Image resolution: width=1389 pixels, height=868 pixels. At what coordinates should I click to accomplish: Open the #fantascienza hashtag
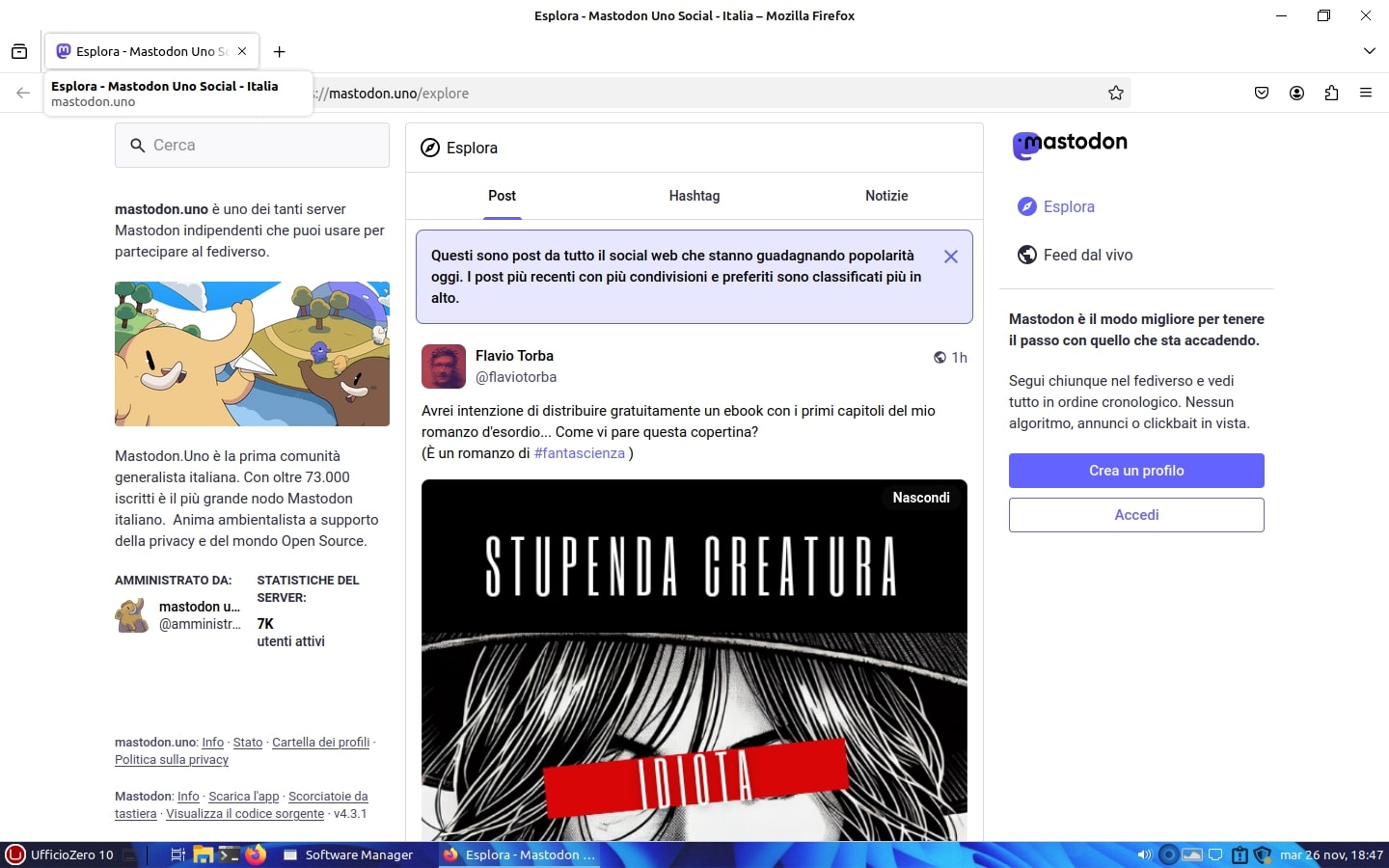pyautogui.click(x=580, y=453)
